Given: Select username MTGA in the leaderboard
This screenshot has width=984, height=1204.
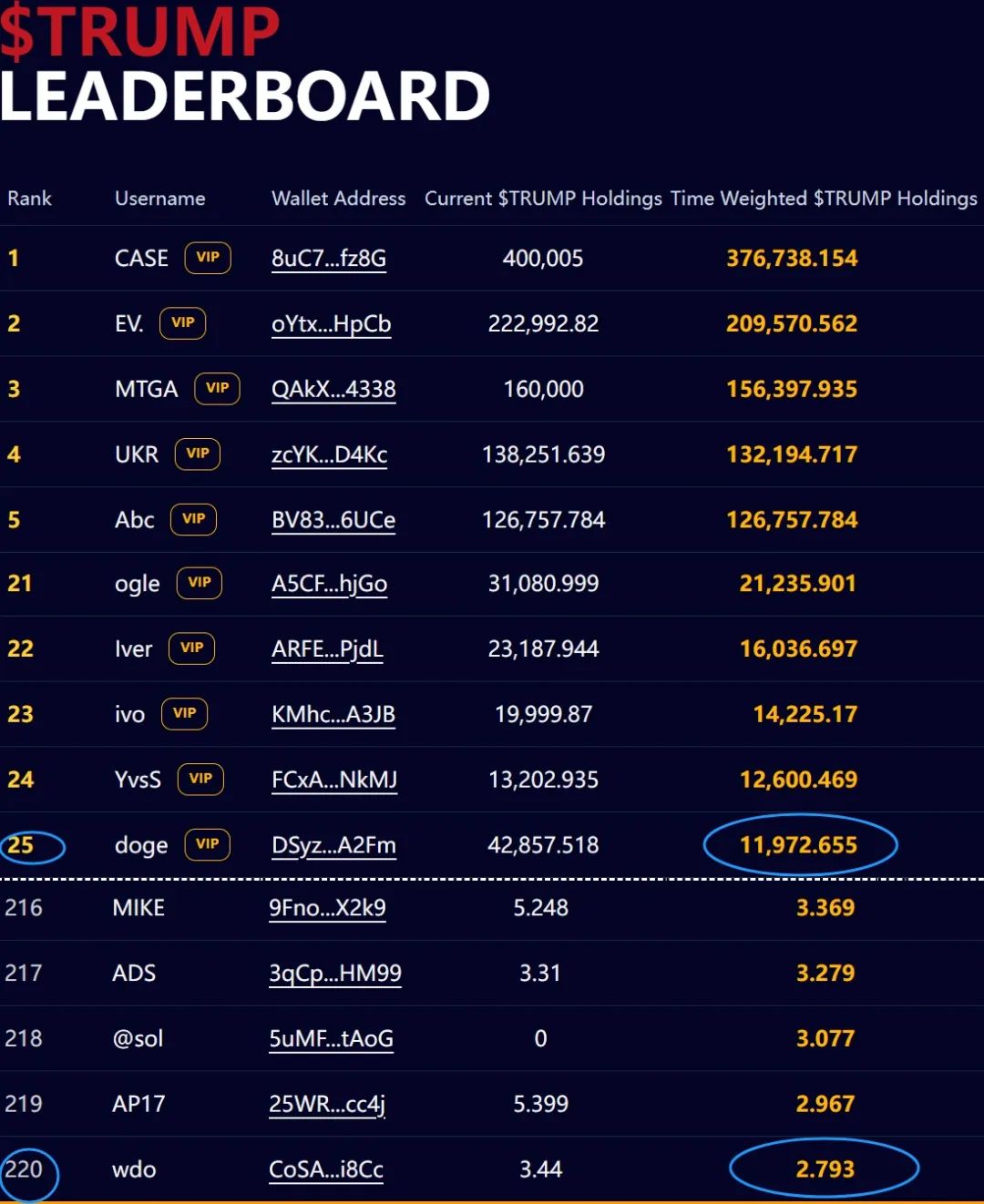Looking at the screenshot, I should 146,390.
